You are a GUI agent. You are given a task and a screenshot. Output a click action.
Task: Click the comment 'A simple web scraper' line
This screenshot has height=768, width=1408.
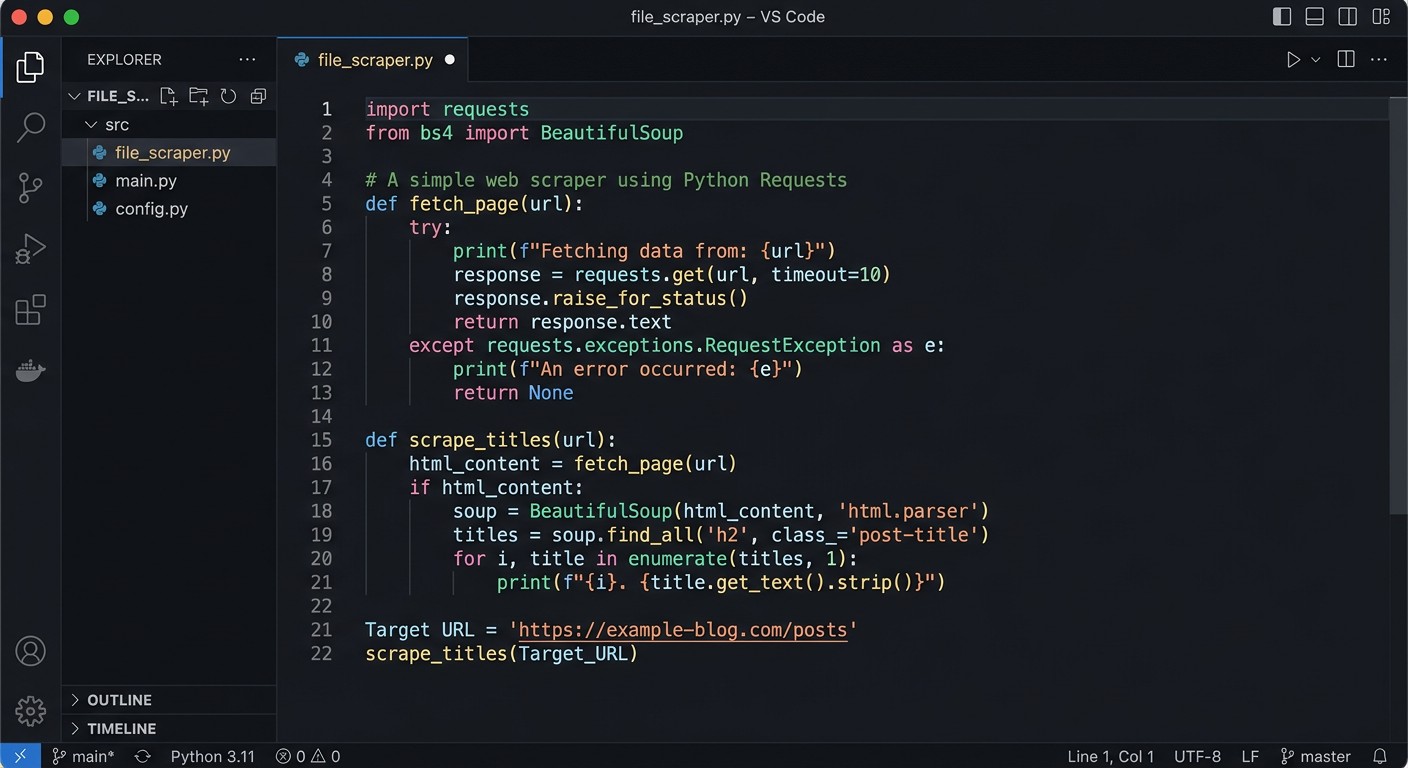[606, 180]
